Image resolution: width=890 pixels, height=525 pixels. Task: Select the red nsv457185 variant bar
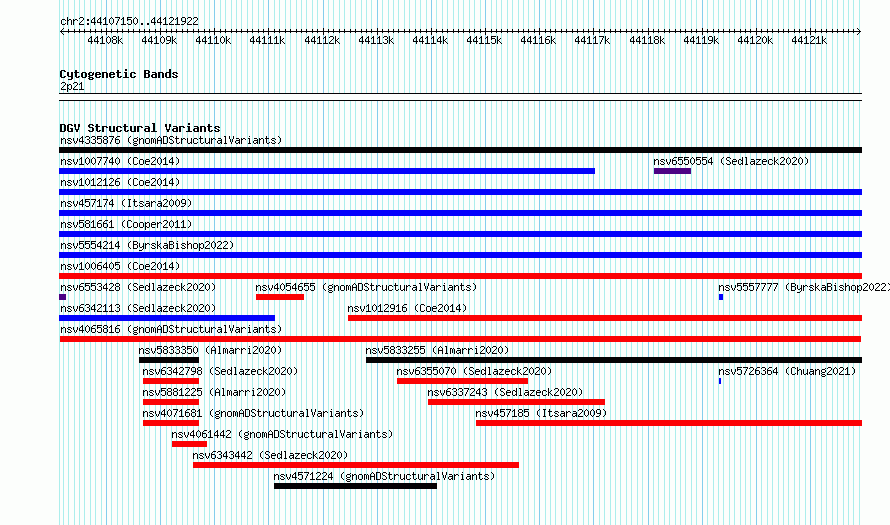pyautogui.click(x=669, y=423)
